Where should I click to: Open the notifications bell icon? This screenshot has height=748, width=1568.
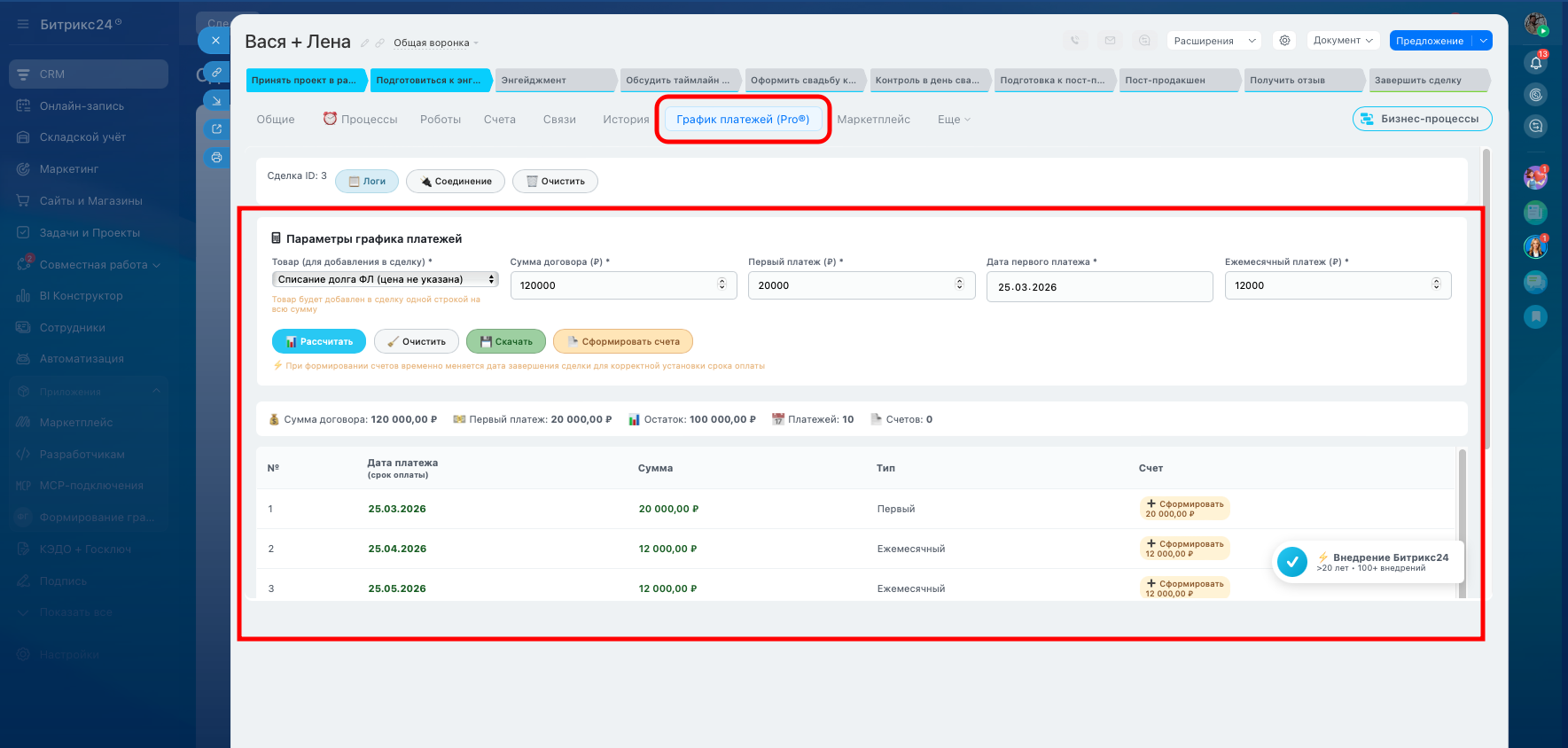1536,62
